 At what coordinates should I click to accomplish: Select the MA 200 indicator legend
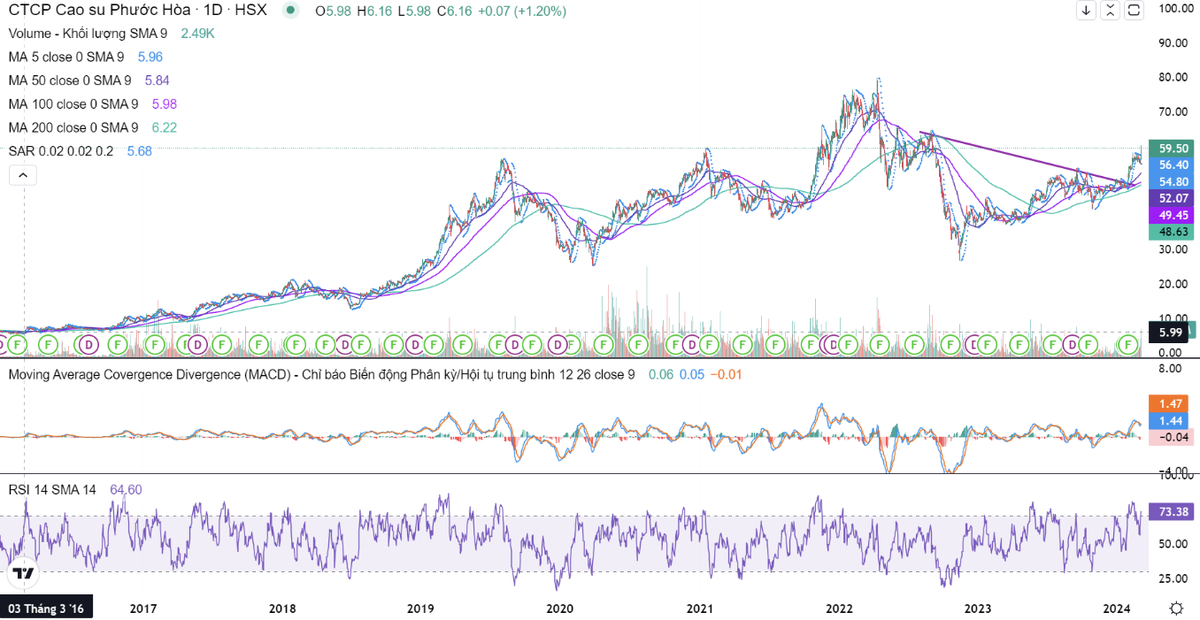pyautogui.click(x=72, y=127)
